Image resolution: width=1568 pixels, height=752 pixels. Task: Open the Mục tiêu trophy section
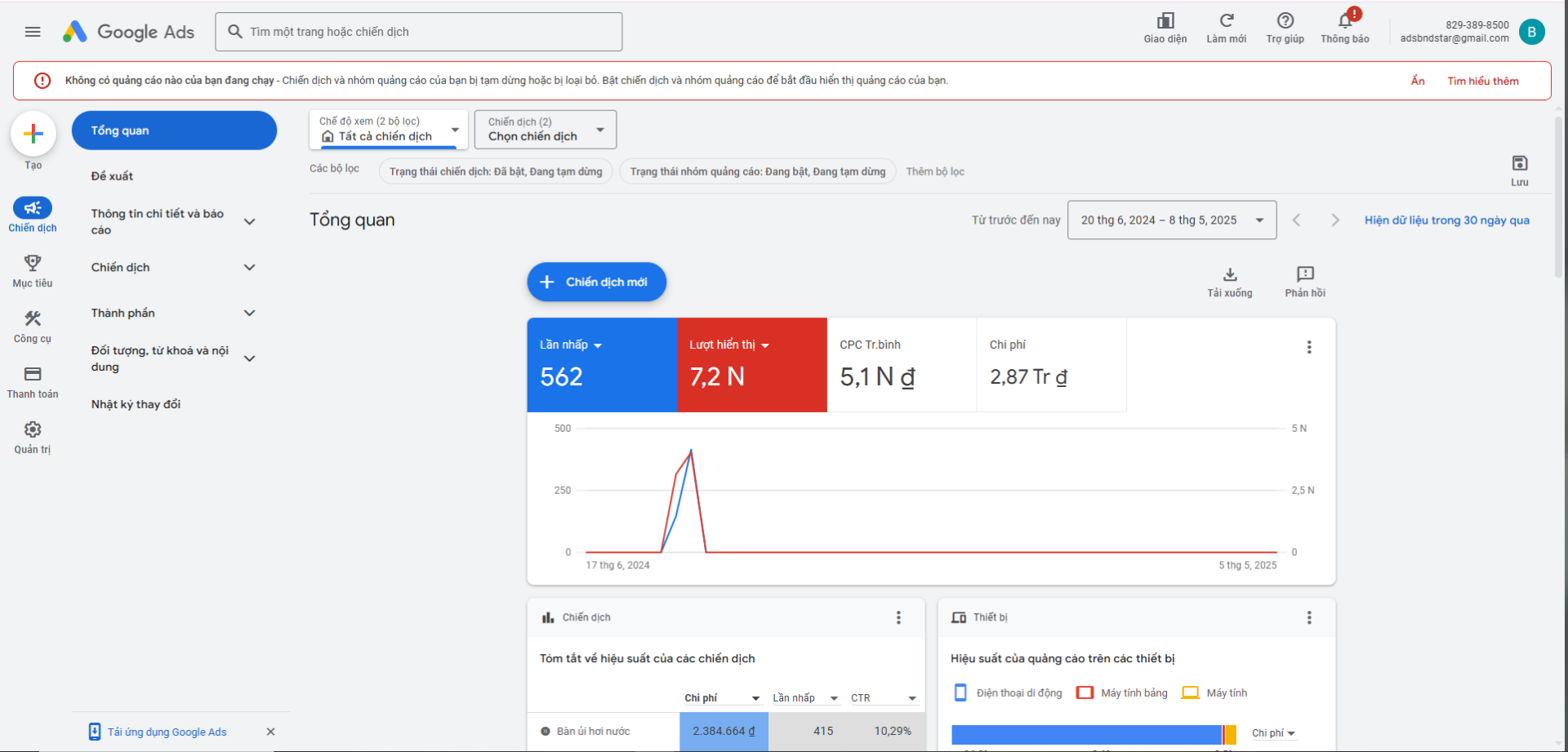(33, 271)
